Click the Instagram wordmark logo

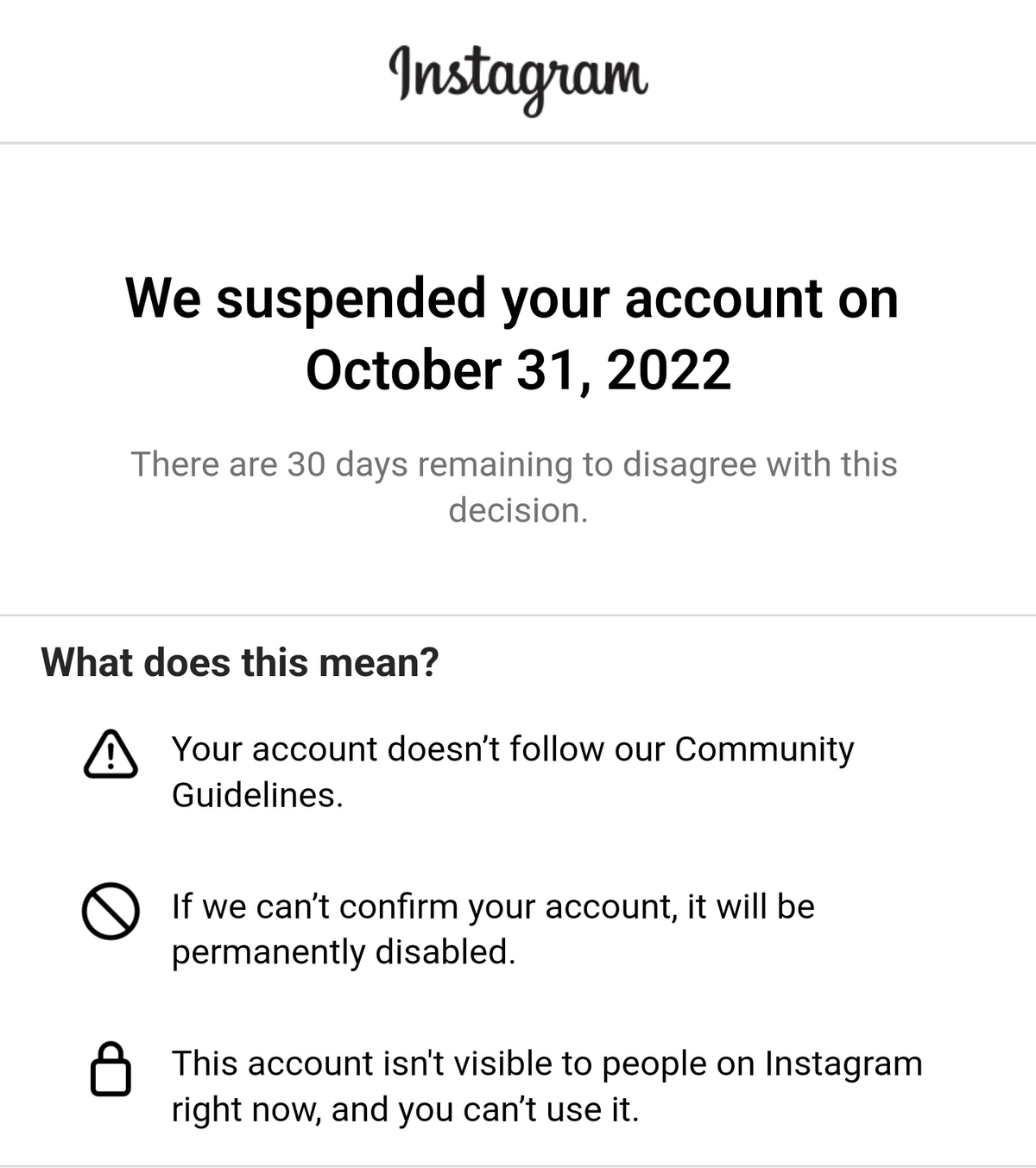pyautogui.click(x=518, y=78)
